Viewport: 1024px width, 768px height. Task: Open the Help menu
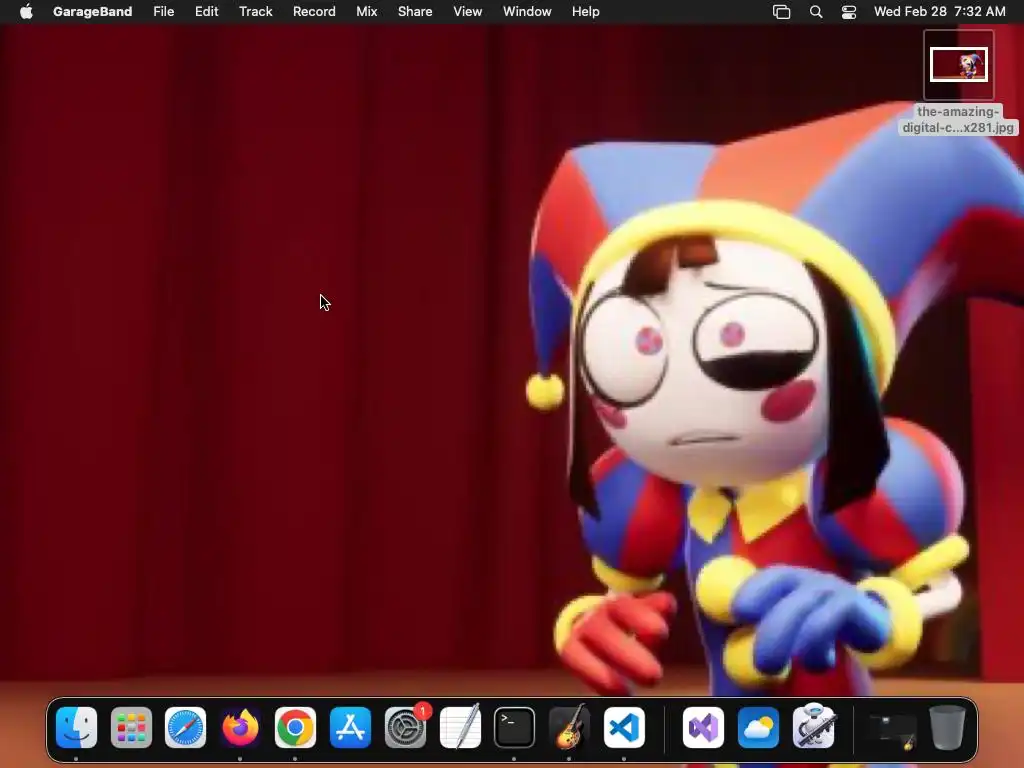[x=585, y=12]
